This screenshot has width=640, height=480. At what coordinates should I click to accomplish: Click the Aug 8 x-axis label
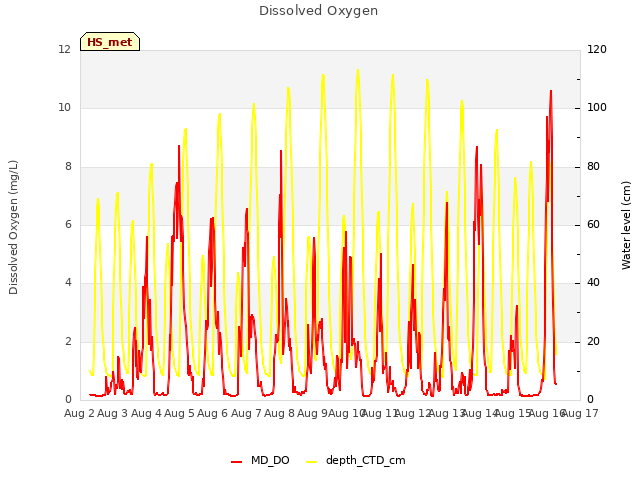tap(280, 414)
